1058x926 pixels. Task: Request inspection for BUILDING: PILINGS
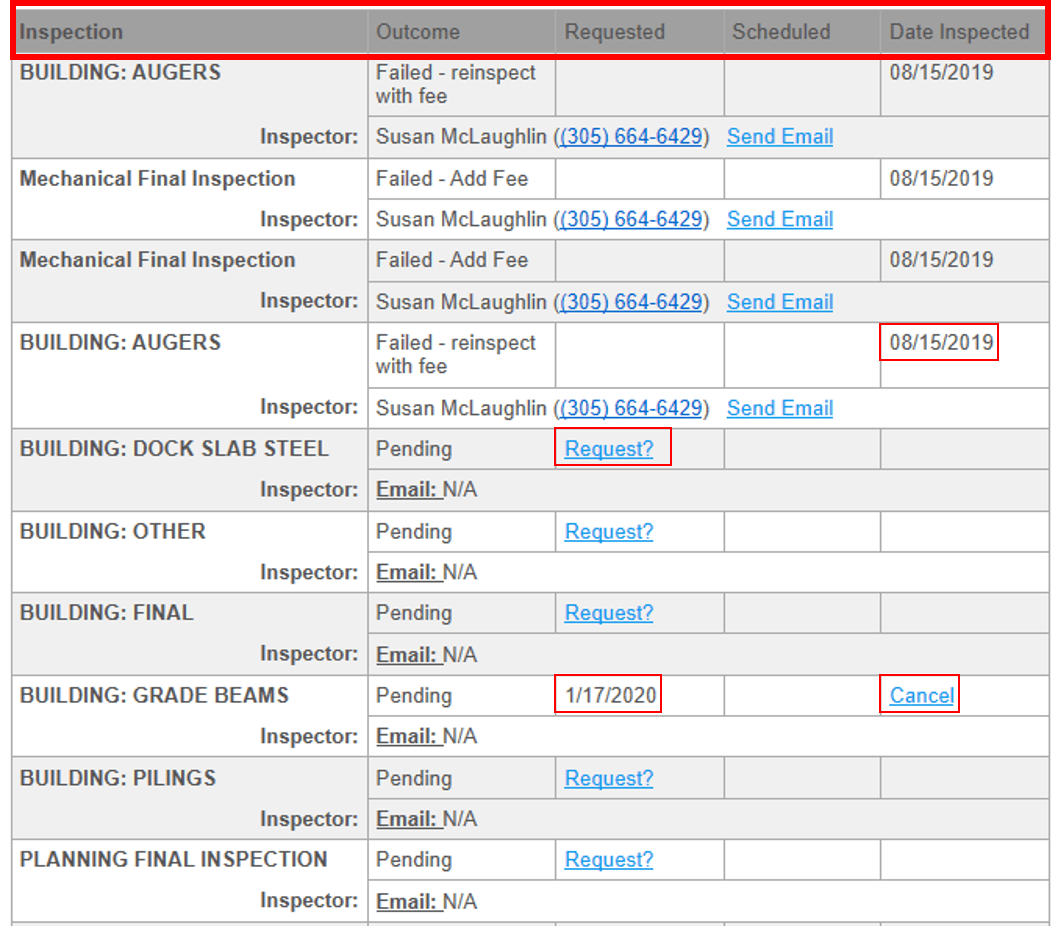coord(608,777)
